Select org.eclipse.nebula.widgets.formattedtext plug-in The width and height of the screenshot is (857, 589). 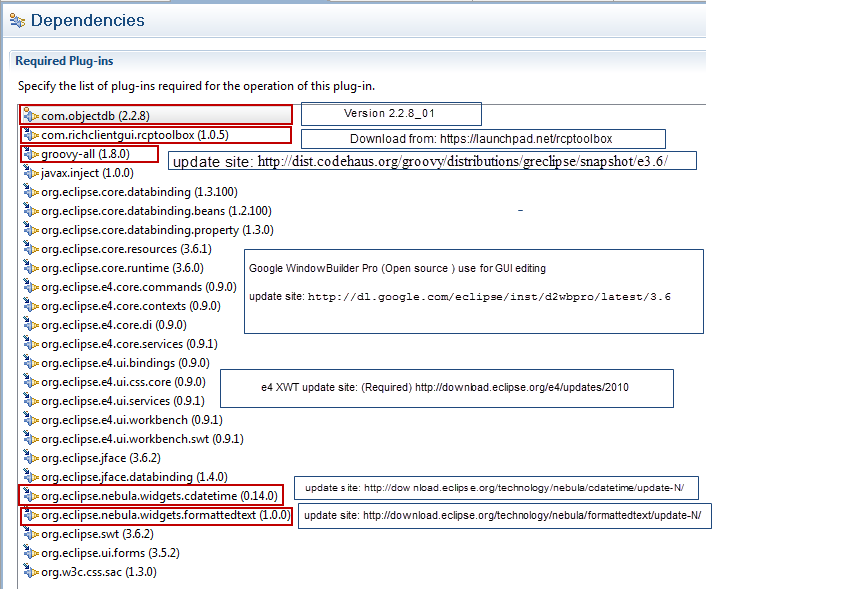click(x=165, y=515)
